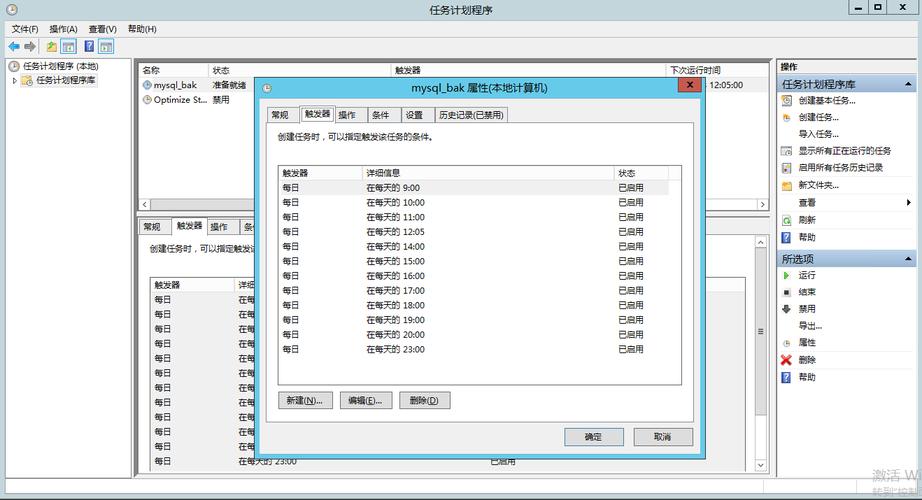This screenshot has width=922, height=500.
Task: Click the 取消 button
Action: pyautogui.click(x=663, y=437)
